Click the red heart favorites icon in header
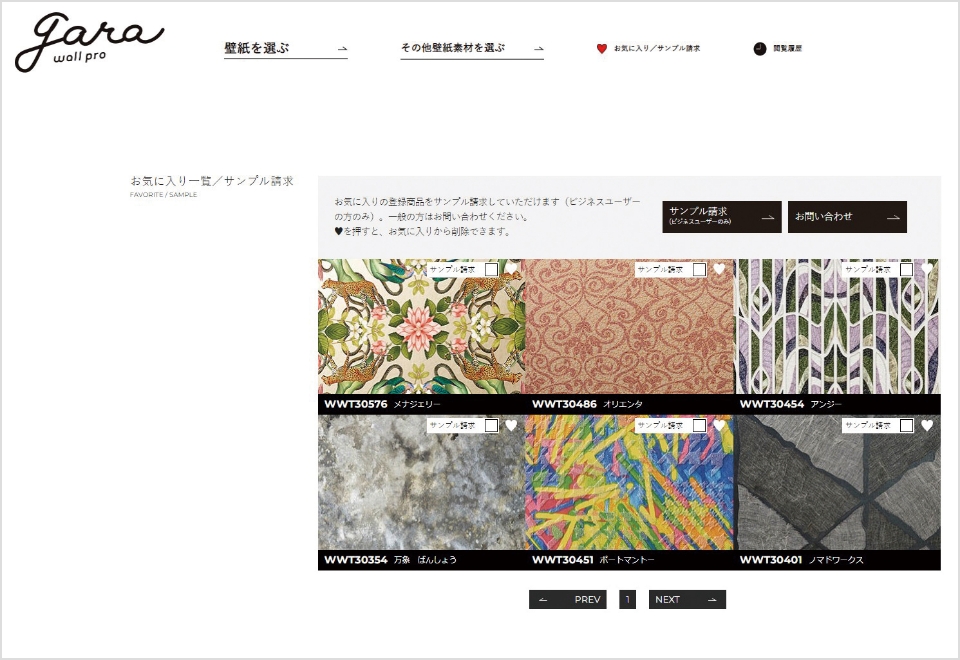This screenshot has height=660, width=960. (601, 48)
